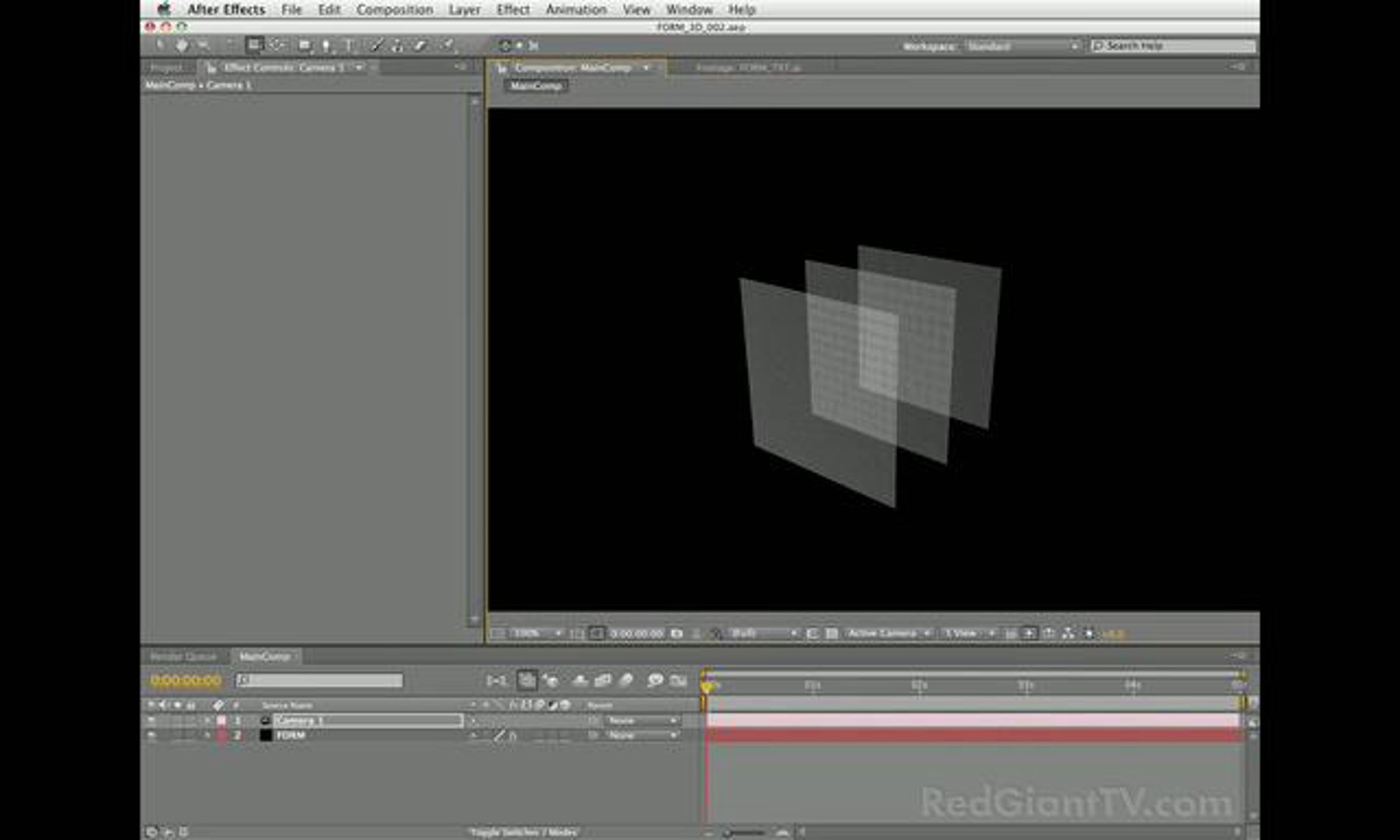Open the viewer magnification 100% dropdown
The width and height of the screenshot is (1400, 840).
tap(536, 633)
